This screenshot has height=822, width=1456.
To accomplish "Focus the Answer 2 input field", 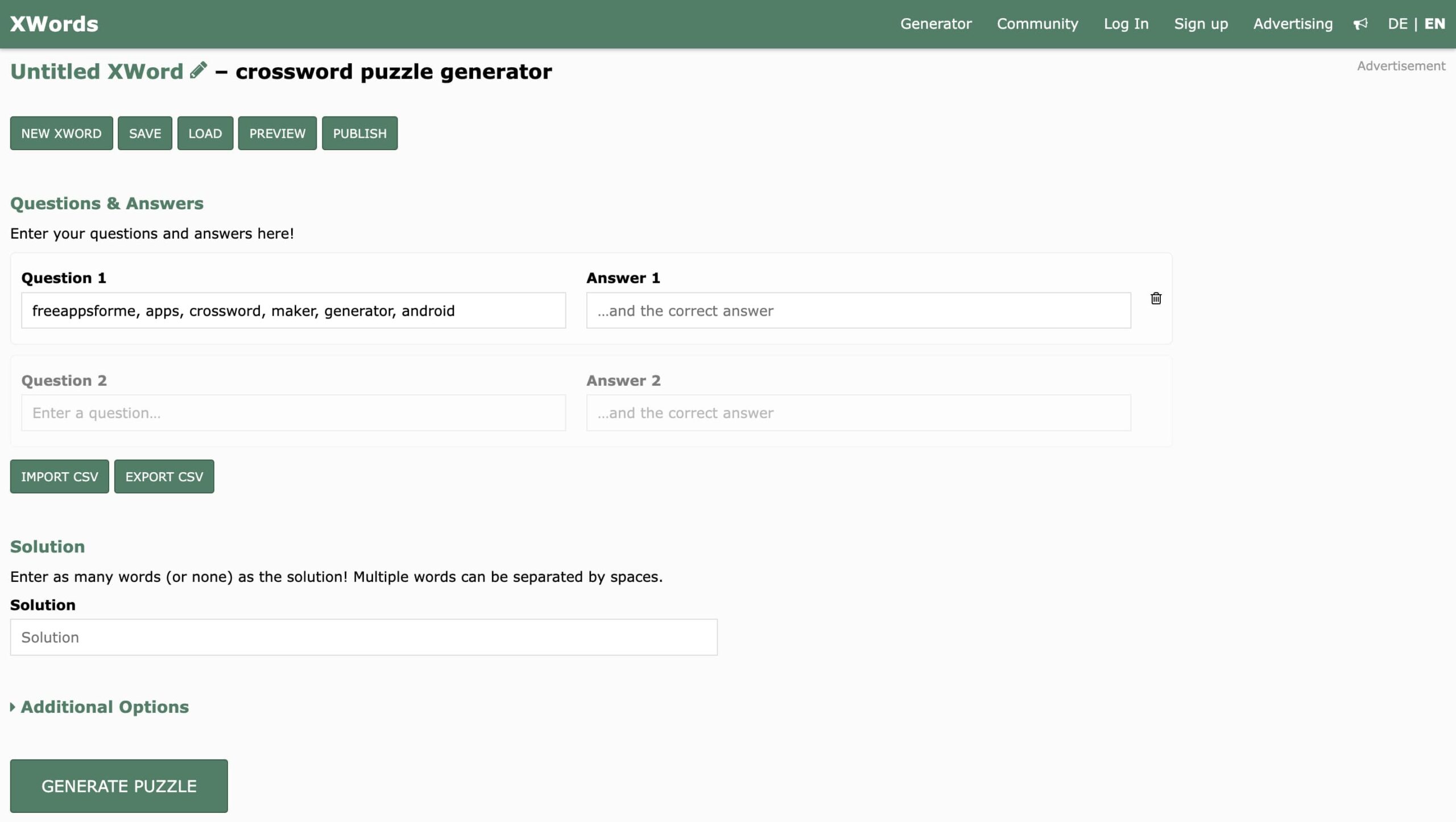I will point(859,412).
